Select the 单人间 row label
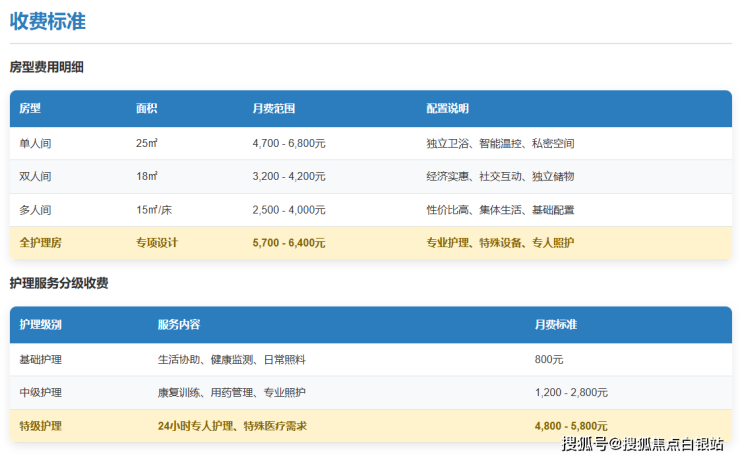 pos(35,143)
